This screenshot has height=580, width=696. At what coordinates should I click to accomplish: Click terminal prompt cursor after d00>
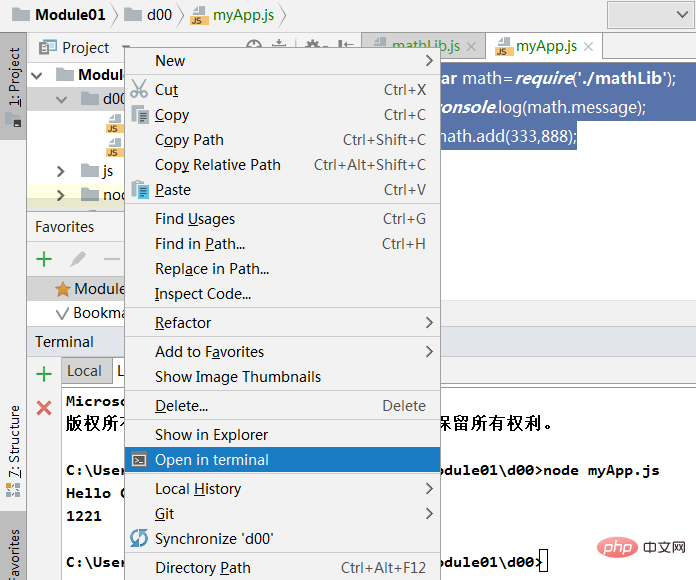pos(544,560)
